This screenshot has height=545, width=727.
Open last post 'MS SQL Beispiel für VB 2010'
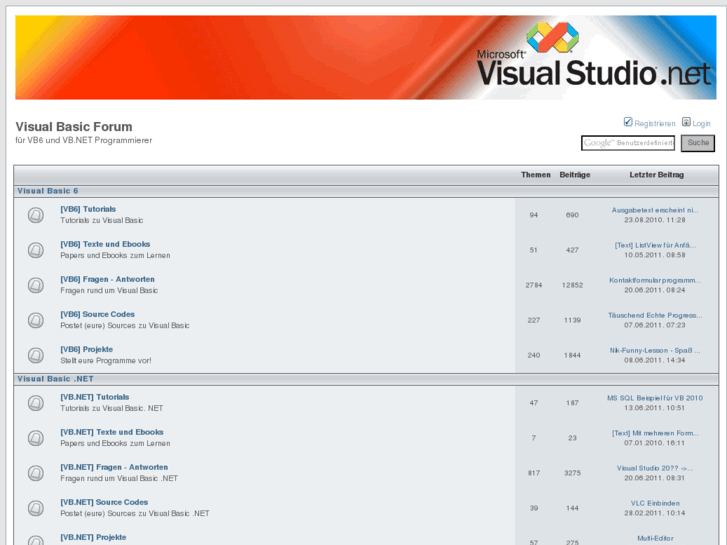pos(655,398)
